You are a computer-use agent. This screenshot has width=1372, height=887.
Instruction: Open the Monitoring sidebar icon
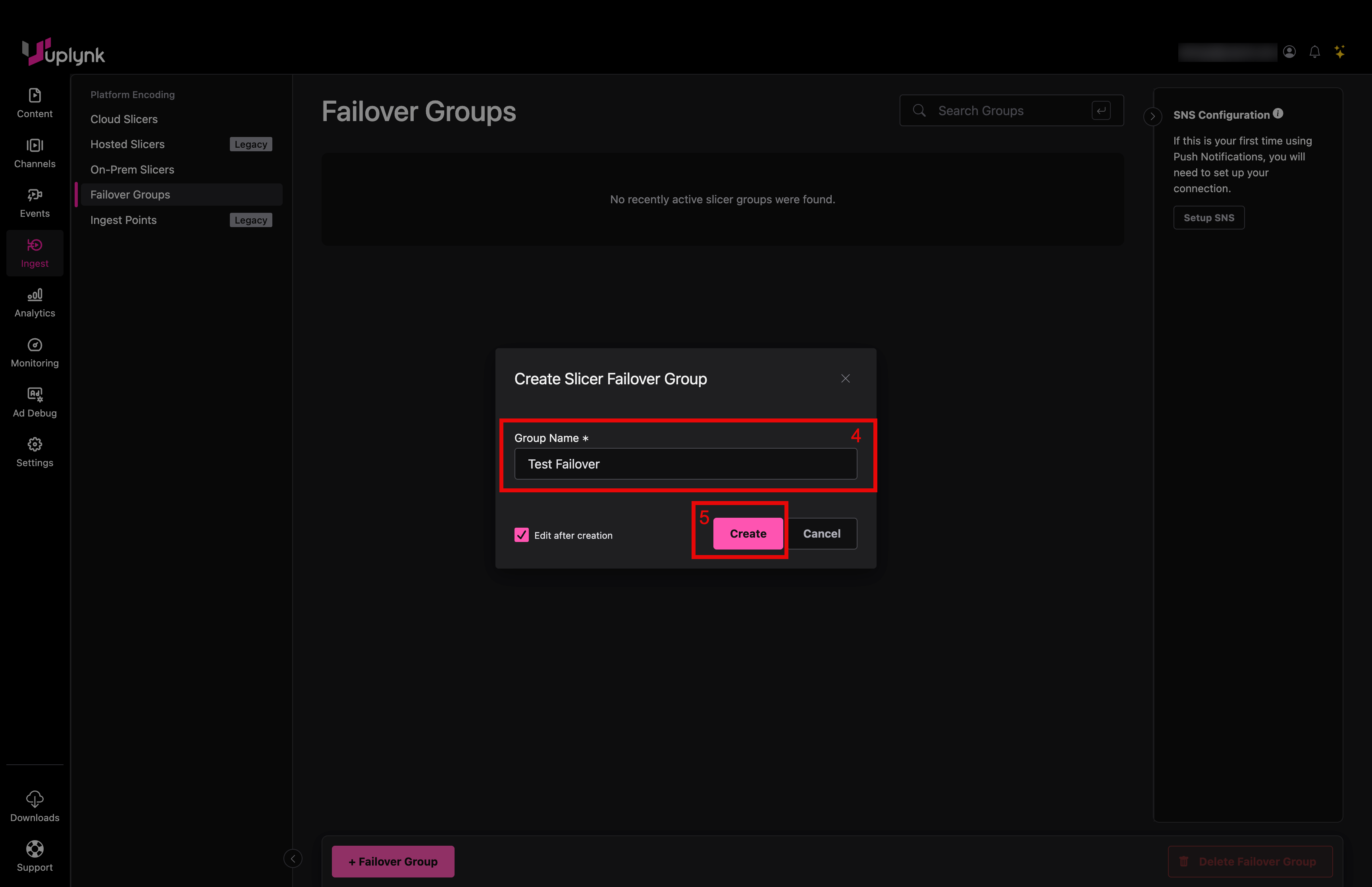click(x=35, y=345)
